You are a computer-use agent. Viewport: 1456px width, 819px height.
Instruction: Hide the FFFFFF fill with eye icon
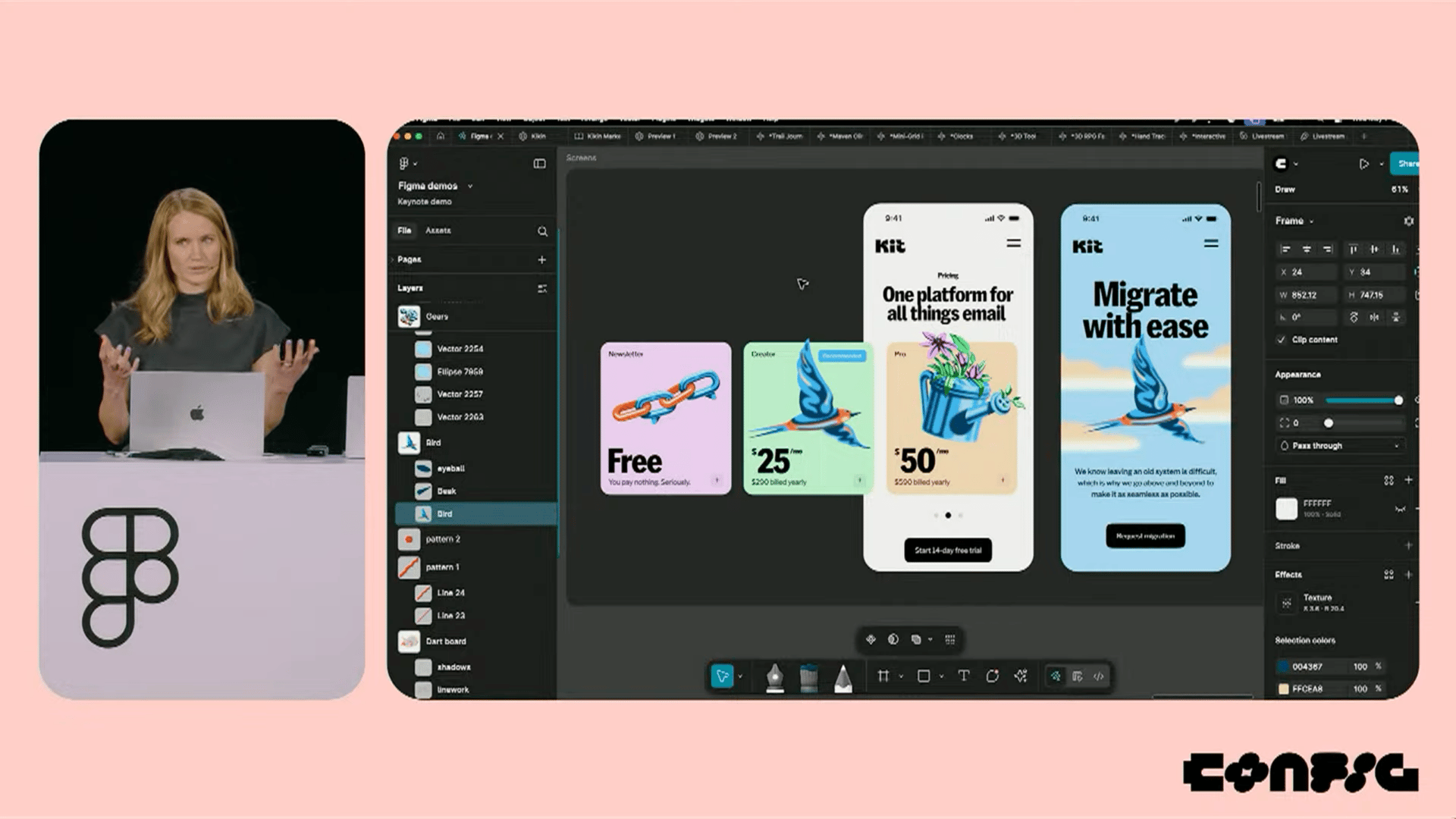(x=1400, y=509)
